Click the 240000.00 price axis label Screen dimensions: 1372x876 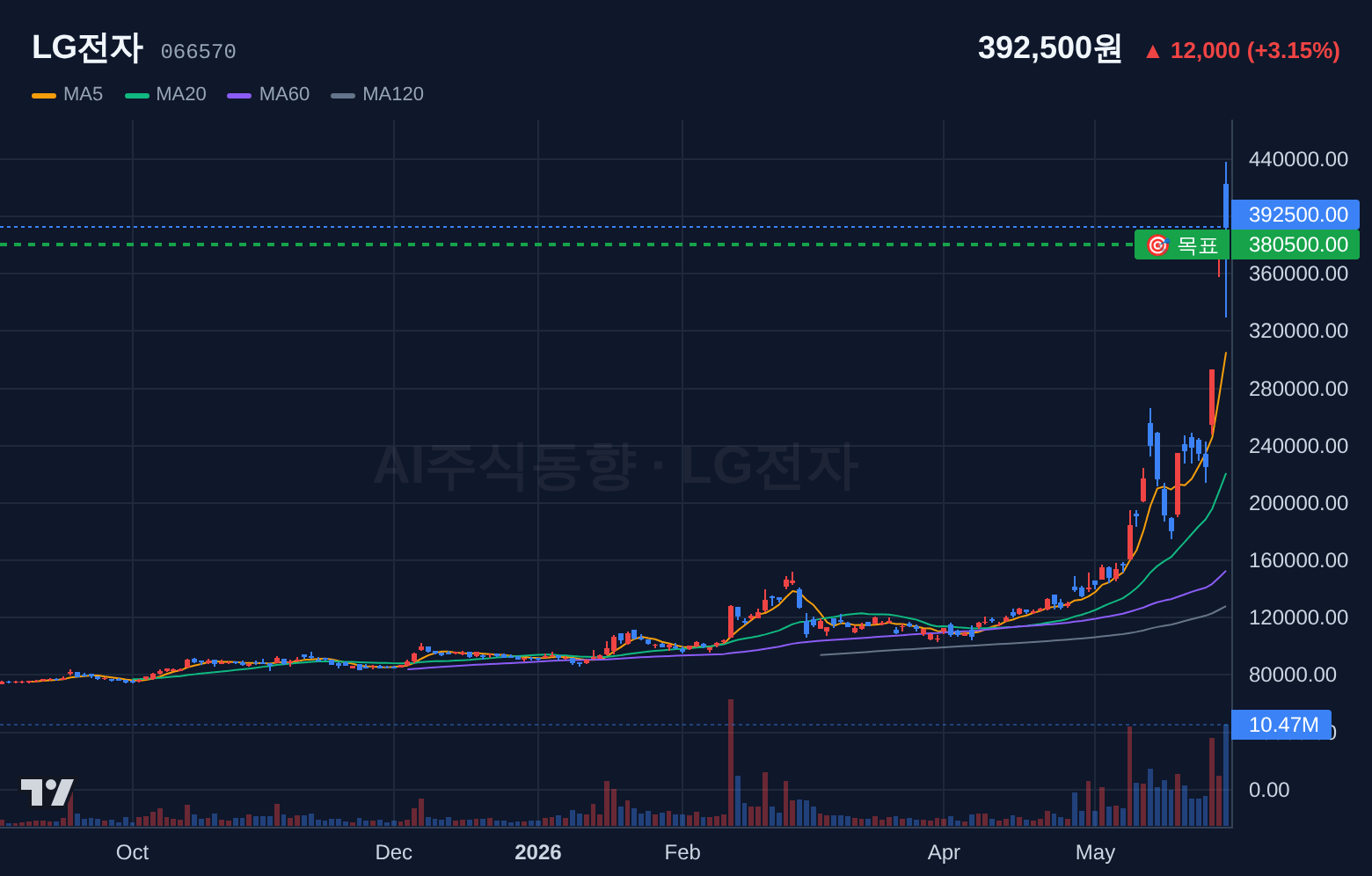click(1298, 446)
